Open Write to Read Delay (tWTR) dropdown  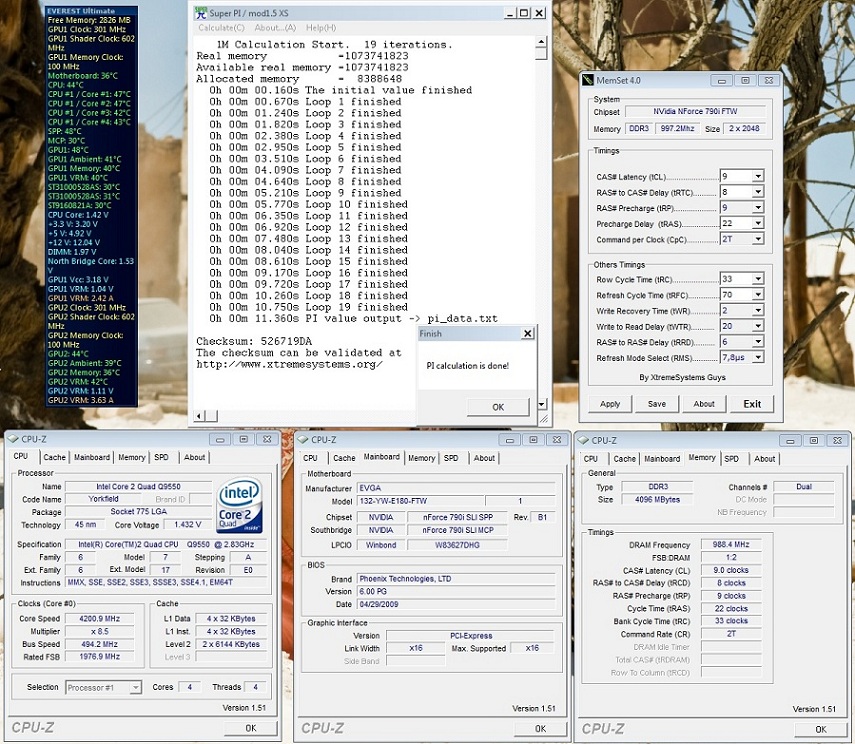[758, 326]
